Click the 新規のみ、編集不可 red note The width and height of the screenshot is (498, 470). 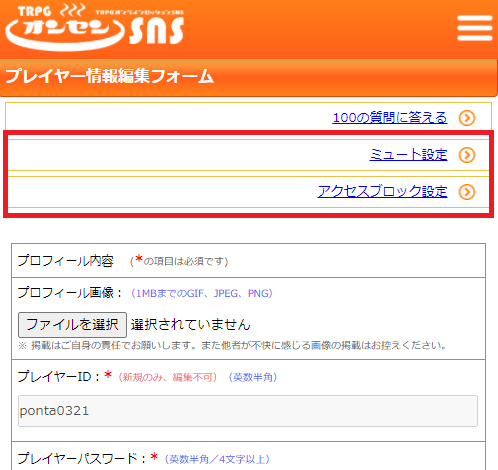(168, 377)
